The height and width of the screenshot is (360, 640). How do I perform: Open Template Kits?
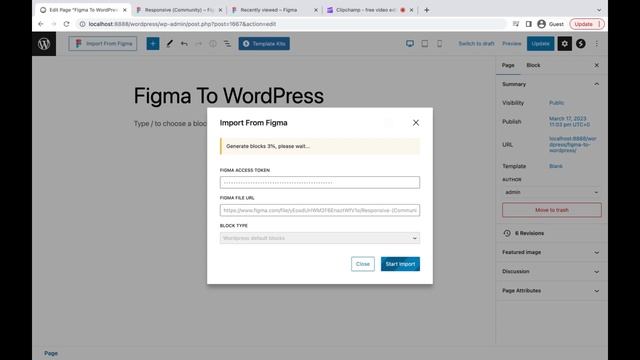point(264,44)
